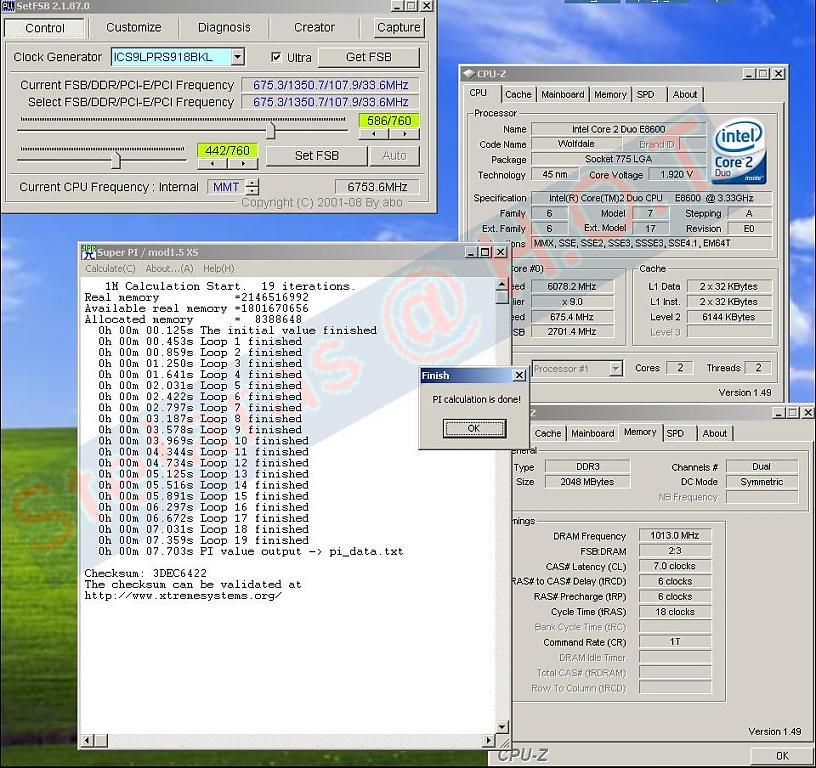Click Super PI horizontal scrollbar left arrow
The image size is (816, 768).
88,740
